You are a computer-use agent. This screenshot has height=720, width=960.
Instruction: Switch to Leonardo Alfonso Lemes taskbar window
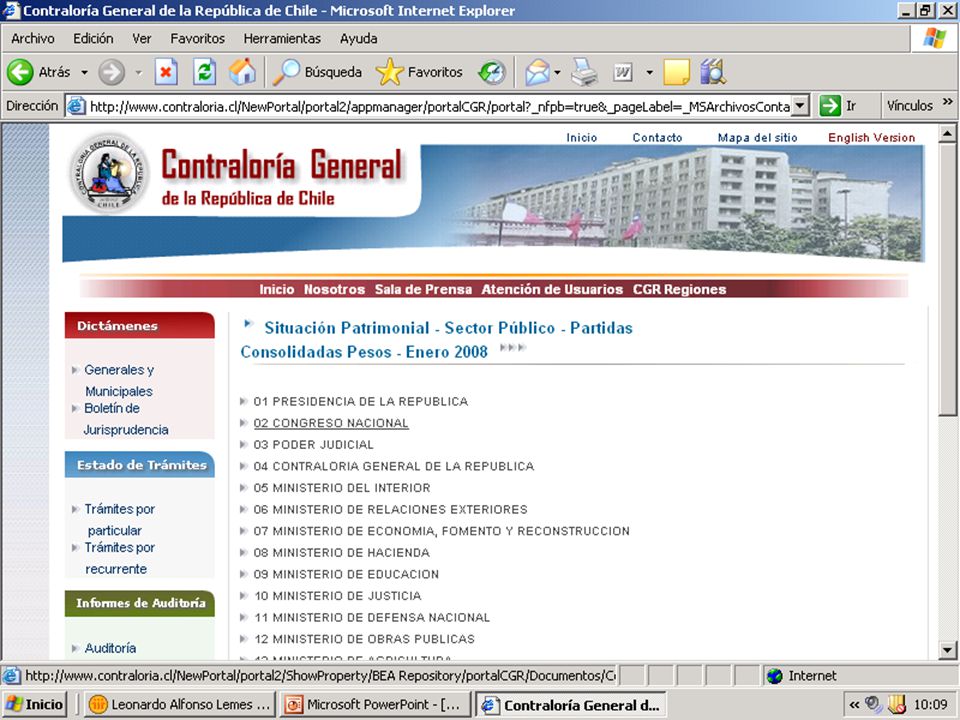tap(179, 705)
